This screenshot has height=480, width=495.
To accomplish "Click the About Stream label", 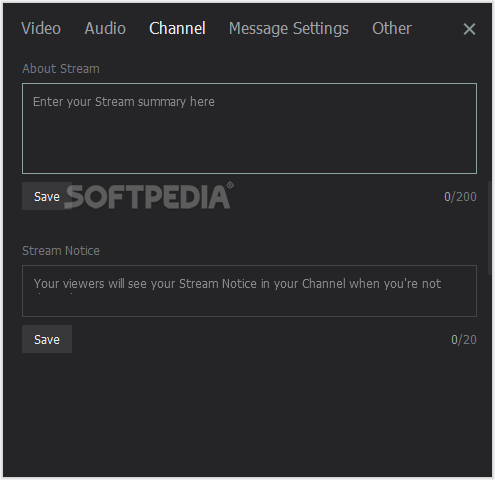I will tap(61, 69).
